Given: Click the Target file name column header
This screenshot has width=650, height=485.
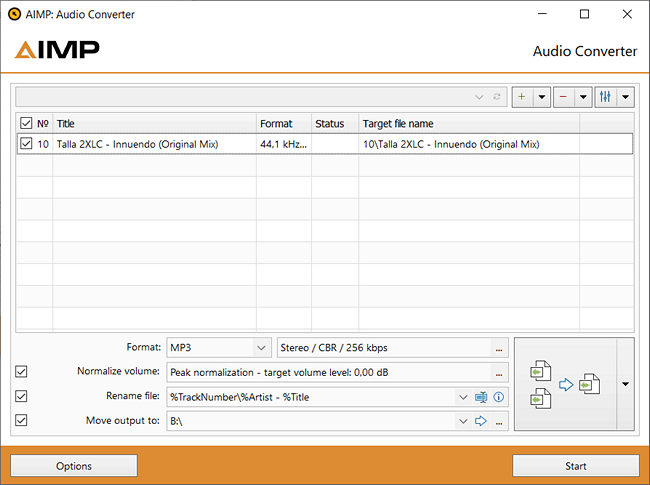Looking at the screenshot, I should (469, 124).
